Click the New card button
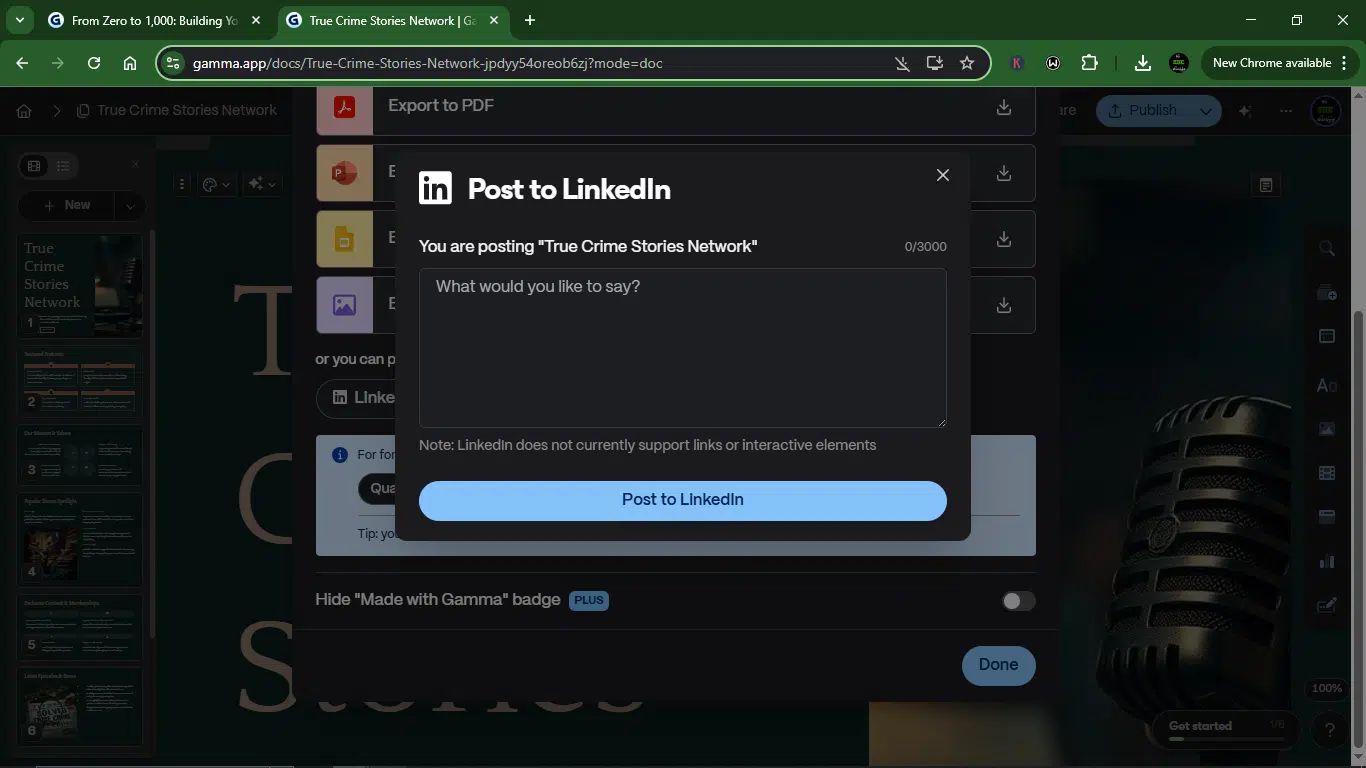1366x768 pixels. coord(68,205)
